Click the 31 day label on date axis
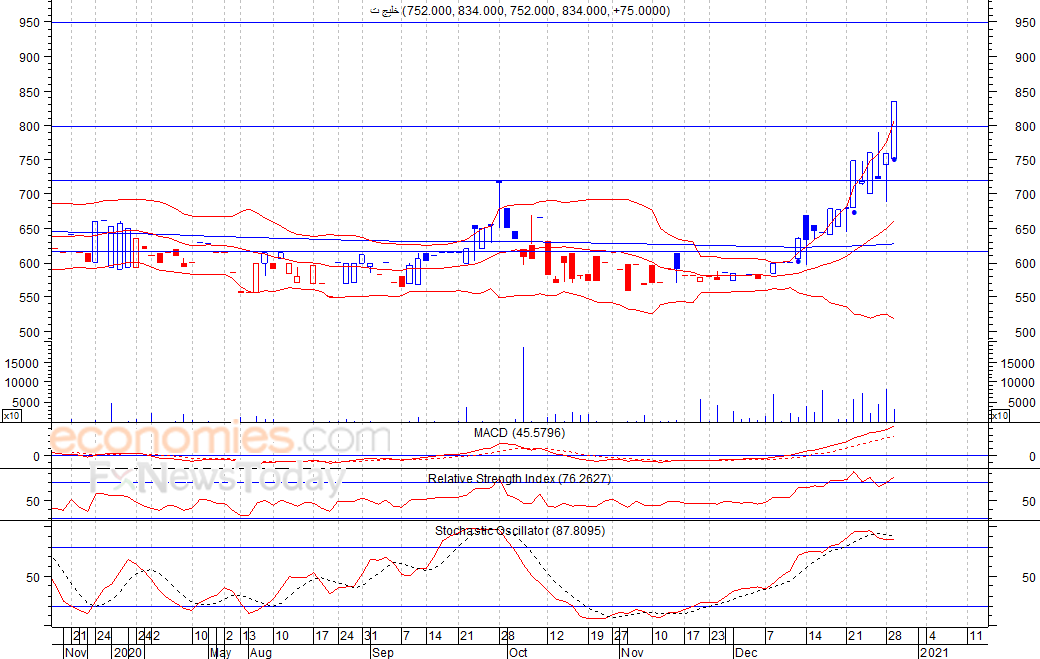This screenshot has width=1040, height=659. (x=371, y=636)
